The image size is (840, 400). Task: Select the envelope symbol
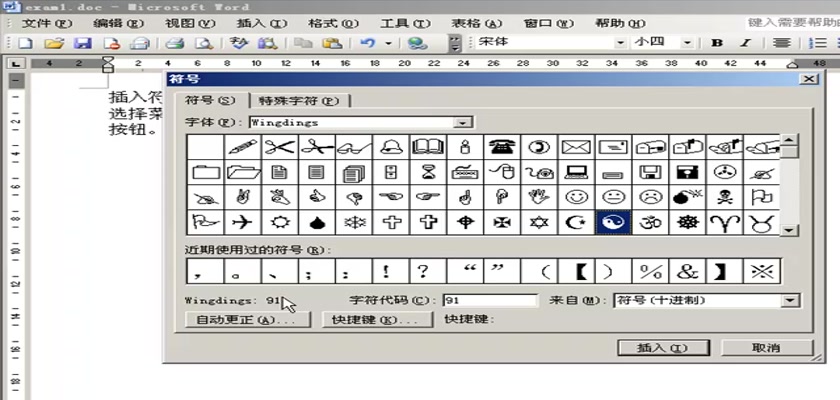pos(576,147)
